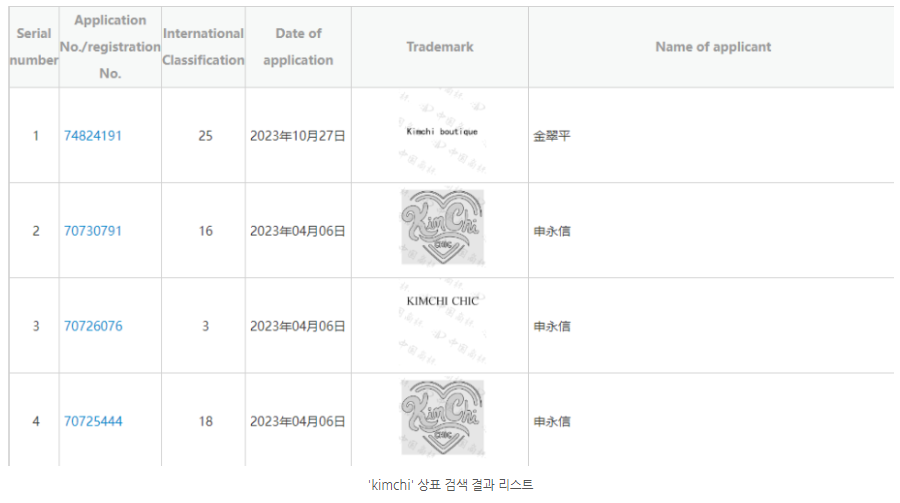Click the International Classification column header
This screenshot has height=503, width=900.
(203, 47)
